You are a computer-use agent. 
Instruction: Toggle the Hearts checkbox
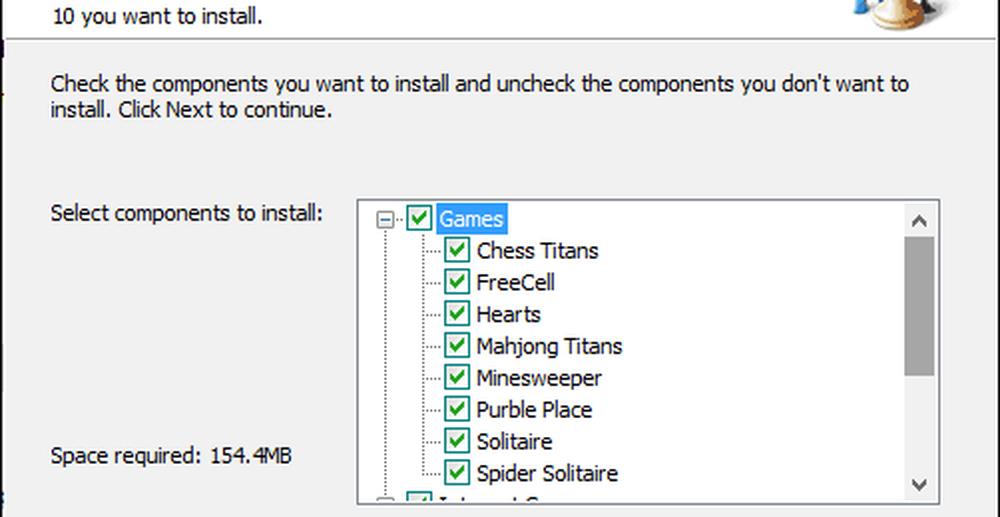point(457,314)
